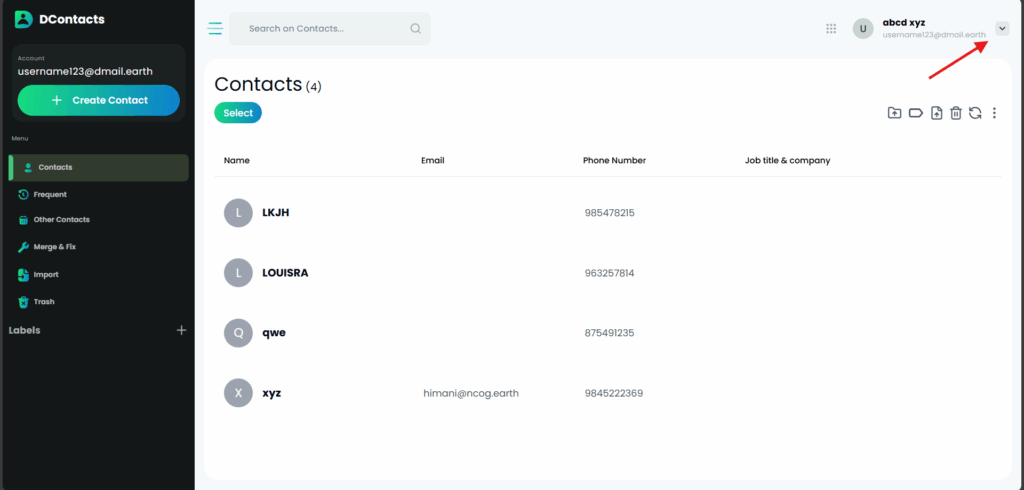1024x490 pixels.
Task: Expand the account dropdown arrow
Action: point(1002,29)
